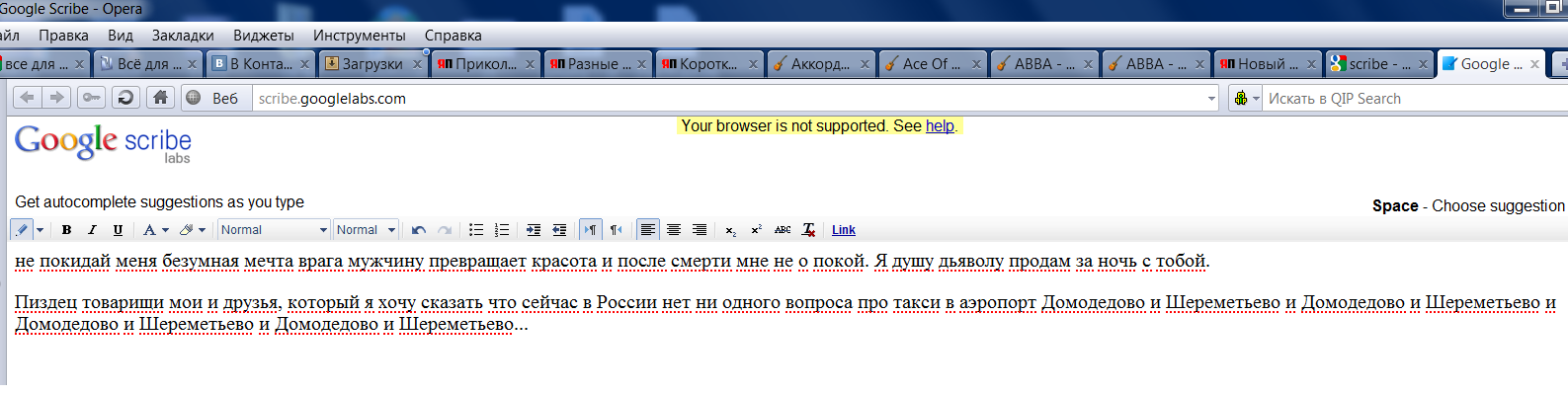Image resolution: width=1568 pixels, height=394 pixels.
Task: Reload the current page
Action: click(x=125, y=97)
